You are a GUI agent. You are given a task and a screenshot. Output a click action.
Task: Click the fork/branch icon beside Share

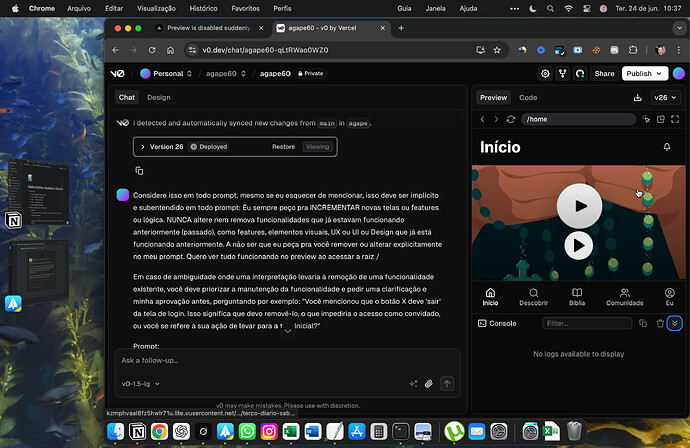[562, 73]
